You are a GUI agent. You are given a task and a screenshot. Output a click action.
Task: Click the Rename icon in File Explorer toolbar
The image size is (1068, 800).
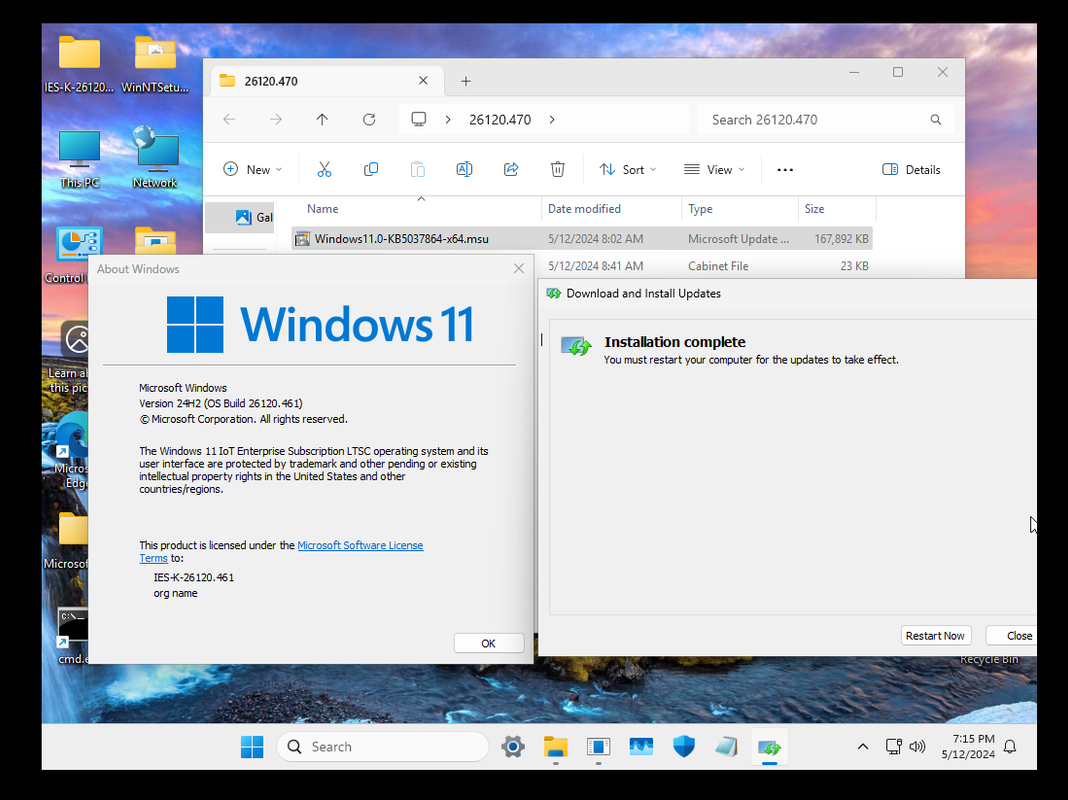[464, 170]
